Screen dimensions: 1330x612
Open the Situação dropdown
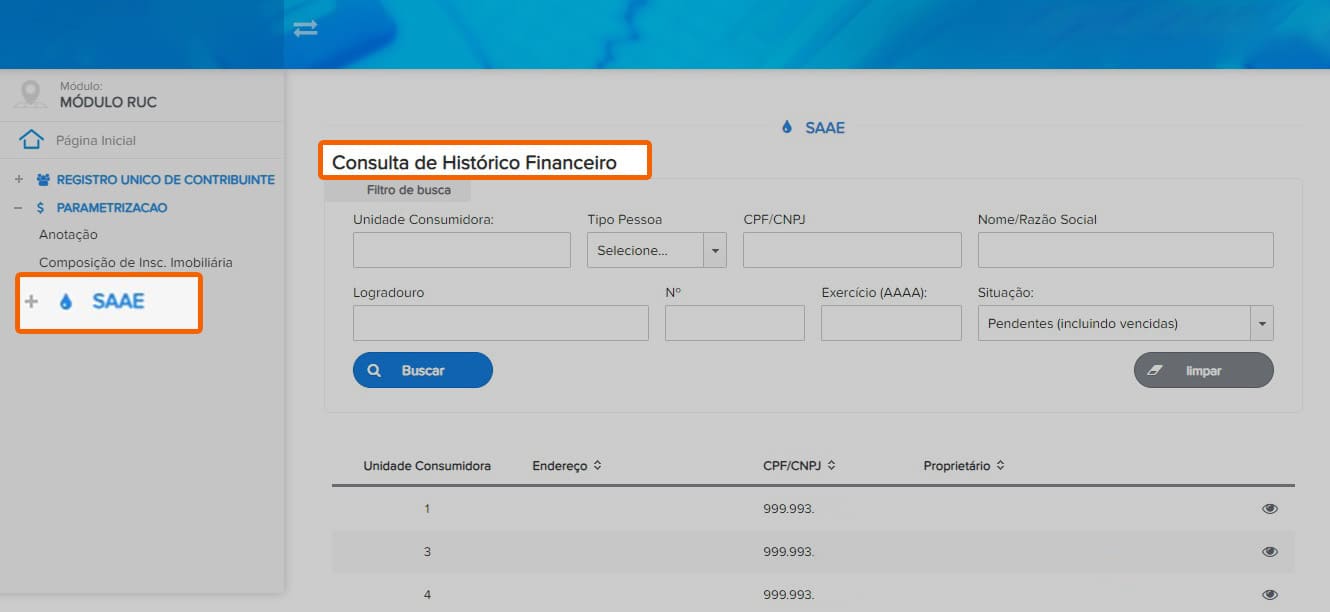[1126, 323]
